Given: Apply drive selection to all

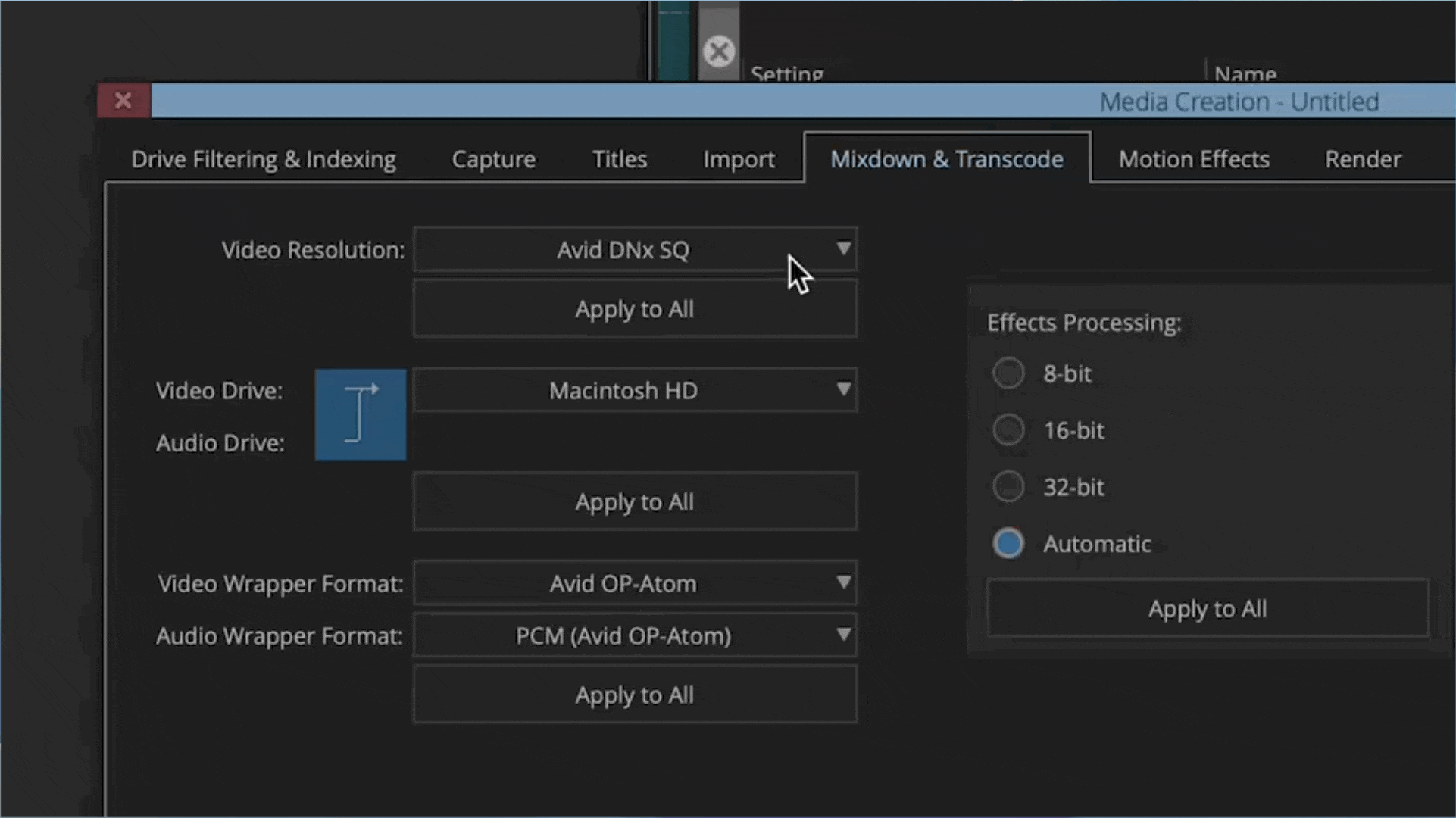Looking at the screenshot, I should [x=635, y=501].
